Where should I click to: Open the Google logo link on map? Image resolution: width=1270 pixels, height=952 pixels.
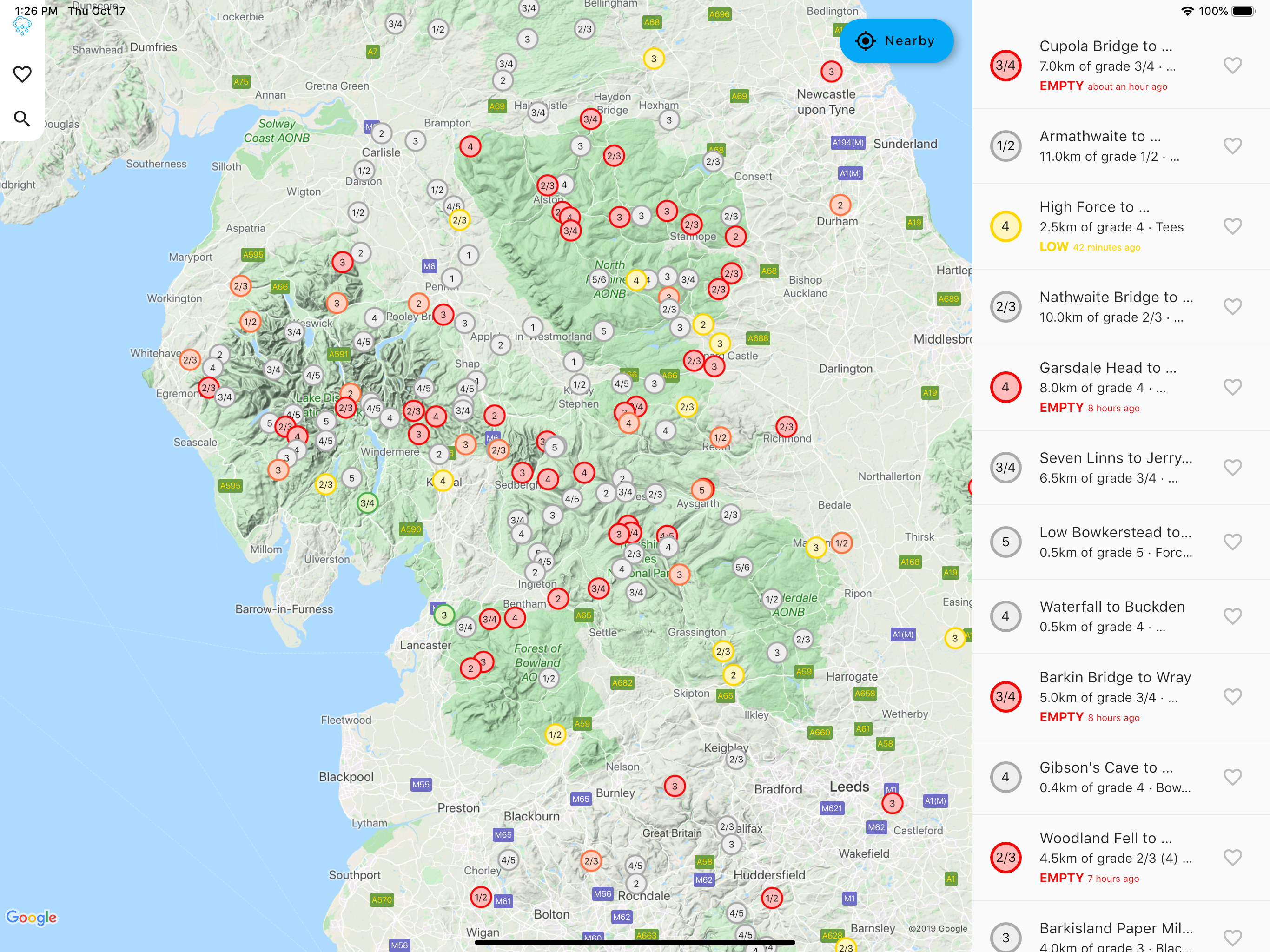tap(32, 918)
